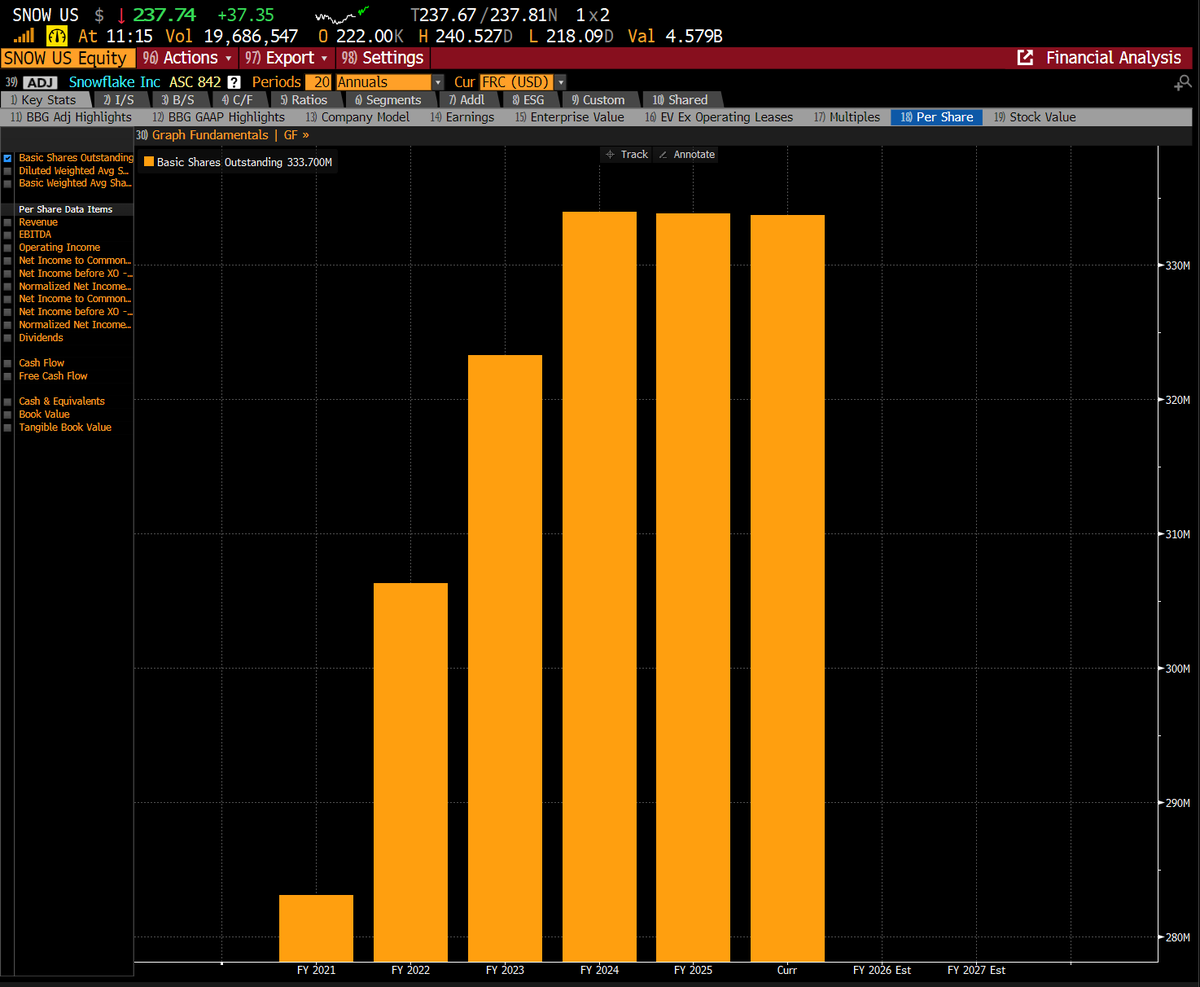Click the Periods value field showing 20
Image resolution: width=1200 pixels, height=987 pixels.
coord(320,81)
